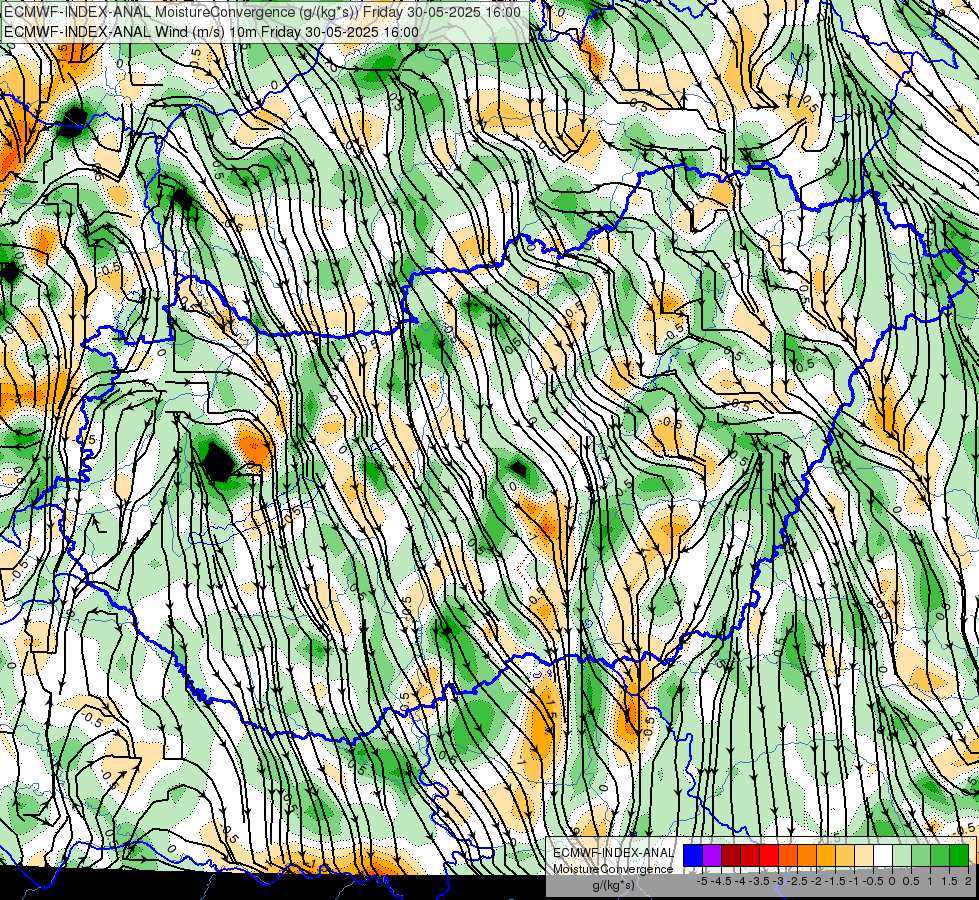Pick the medium green swatch for 1 to 1.5
This screenshot has width=979, height=900.
pyautogui.click(x=940, y=855)
